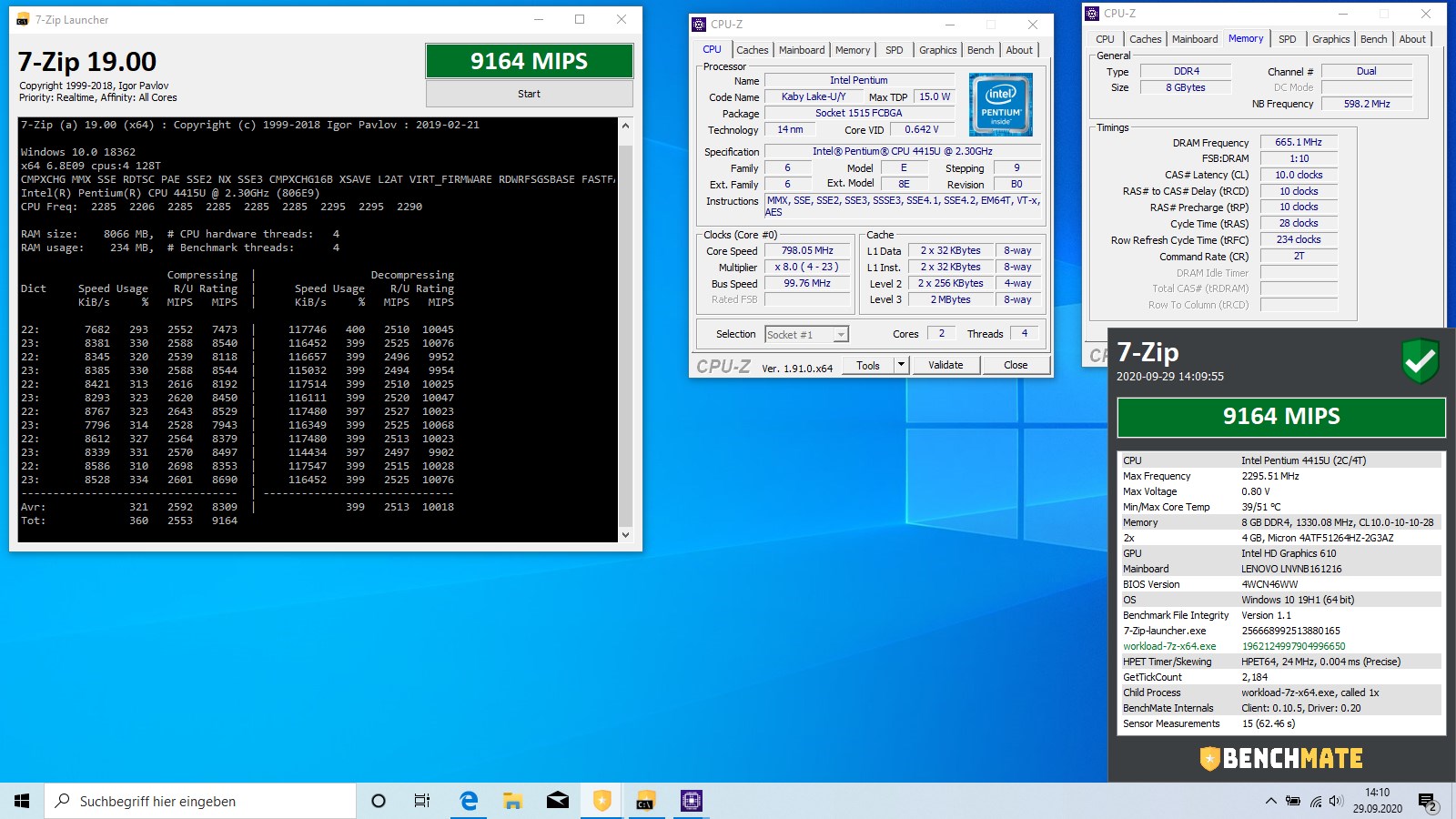
Task: Click the taskbar search box
Action: point(200,801)
